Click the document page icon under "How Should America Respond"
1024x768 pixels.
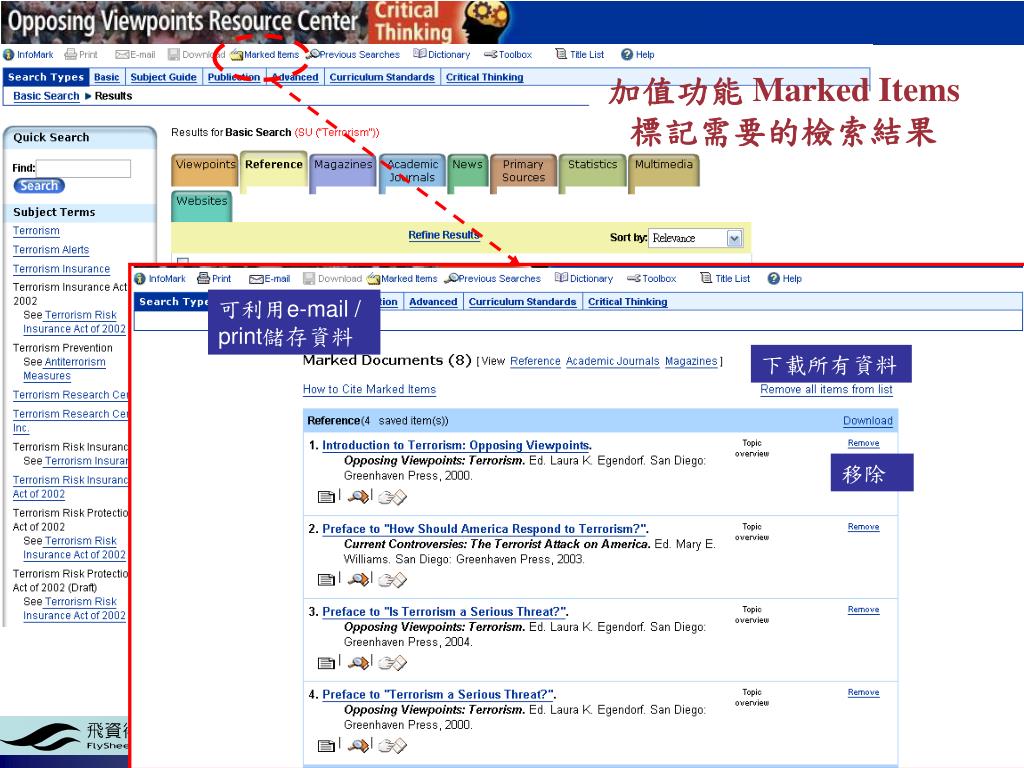tap(327, 579)
